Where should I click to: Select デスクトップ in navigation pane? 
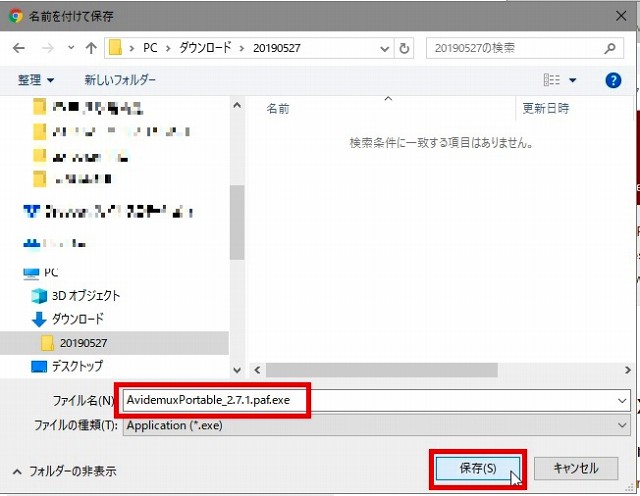coord(76,366)
